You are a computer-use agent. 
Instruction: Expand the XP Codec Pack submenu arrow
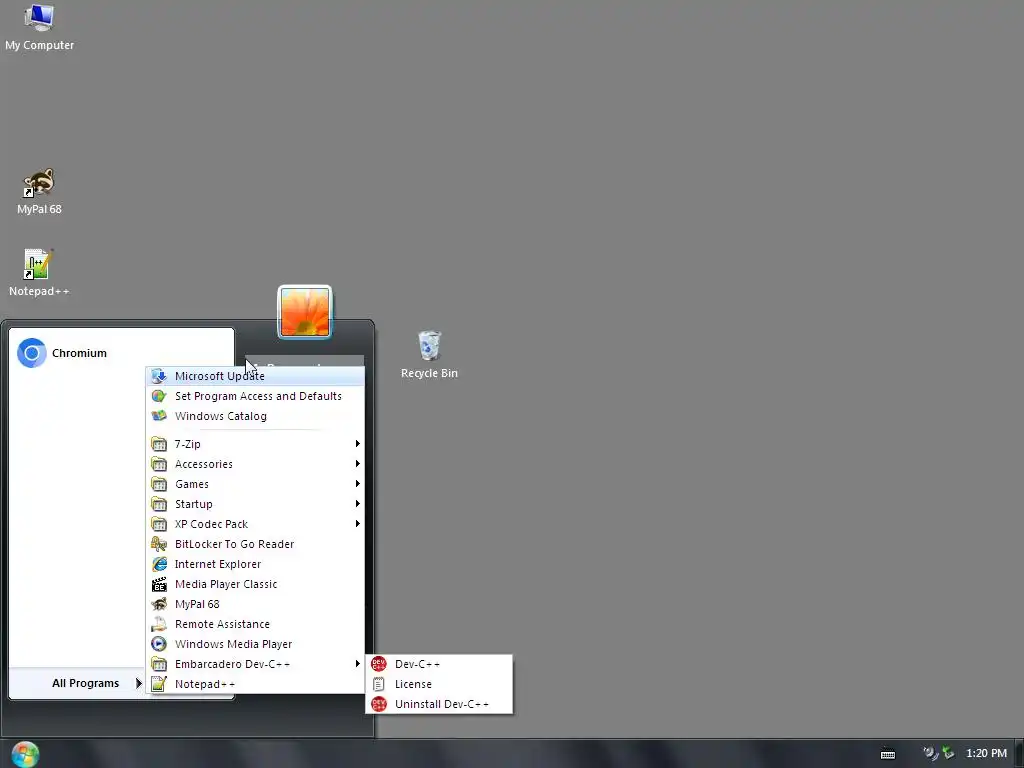click(358, 524)
